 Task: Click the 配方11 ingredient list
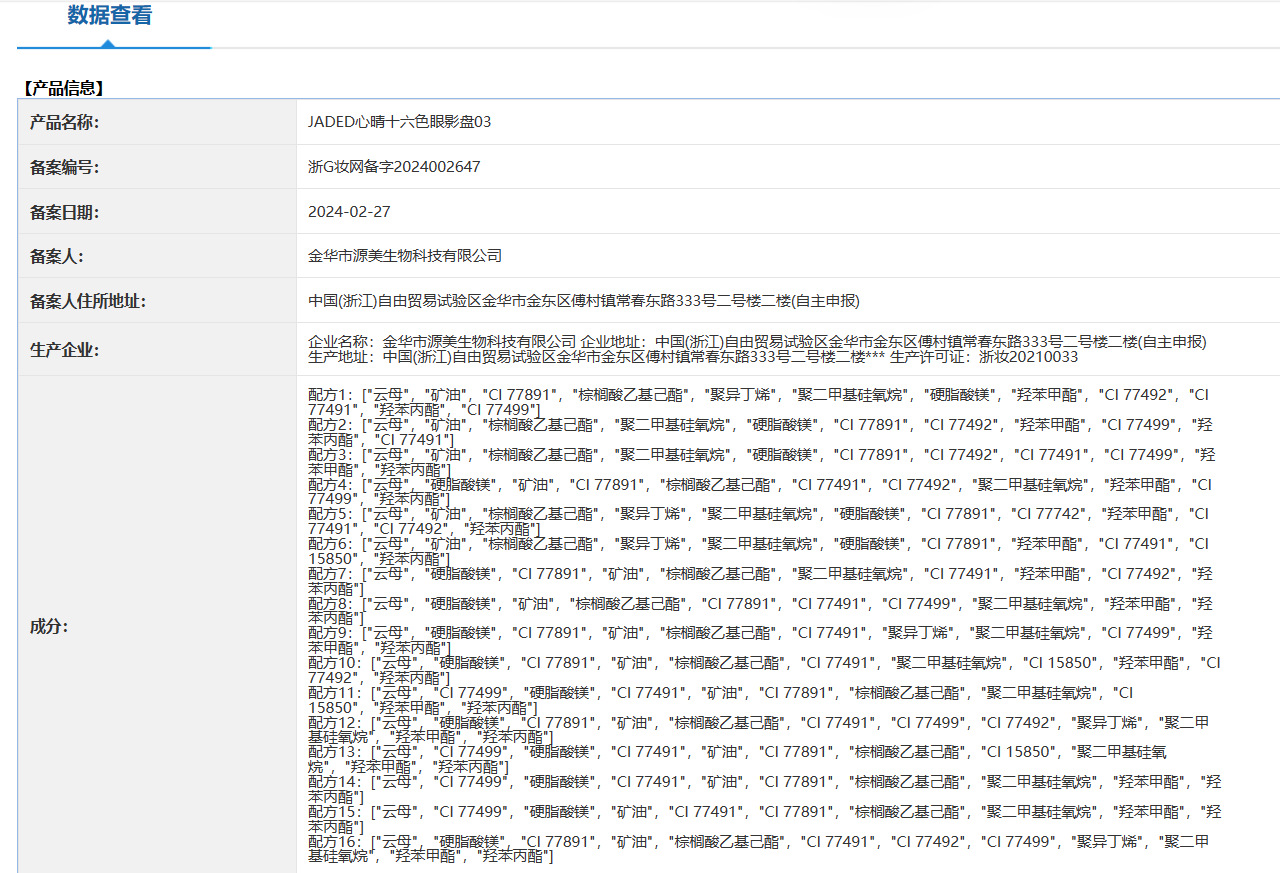[x=721, y=700]
